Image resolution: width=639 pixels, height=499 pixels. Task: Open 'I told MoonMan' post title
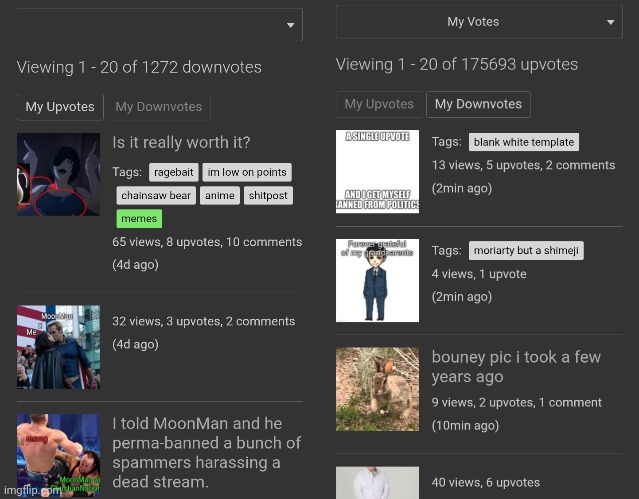[x=206, y=452]
